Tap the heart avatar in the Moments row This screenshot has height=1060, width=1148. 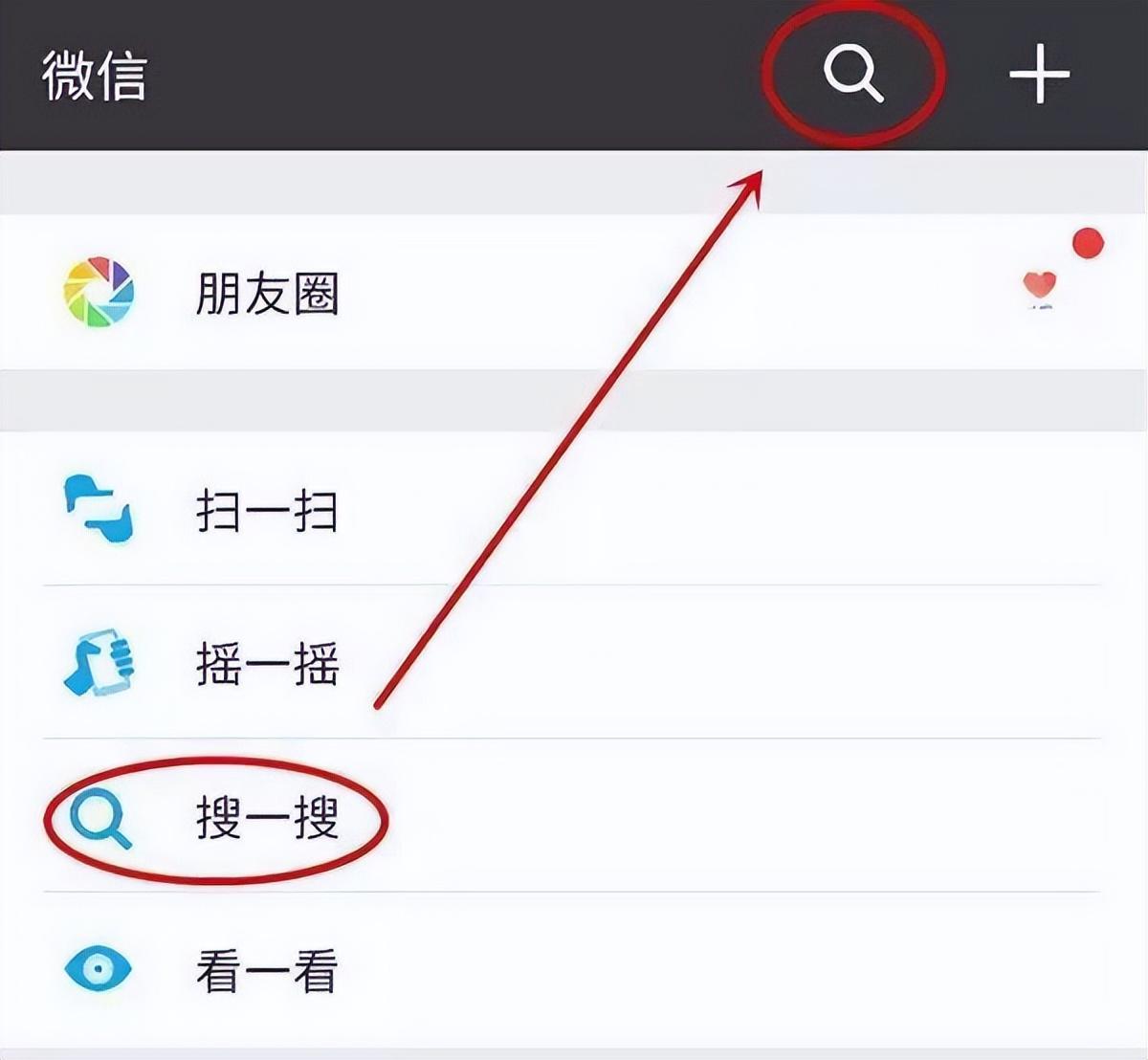[1039, 289]
